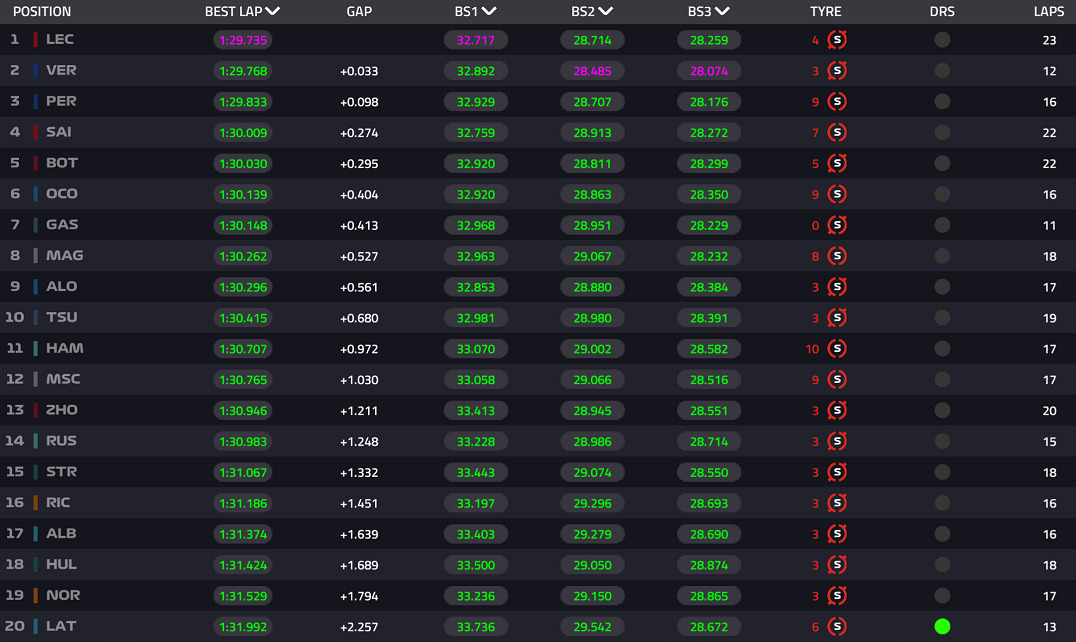Click the soft tyre icon in VER's row
Viewport: 1076px width, 642px height.
(x=838, y=71)
